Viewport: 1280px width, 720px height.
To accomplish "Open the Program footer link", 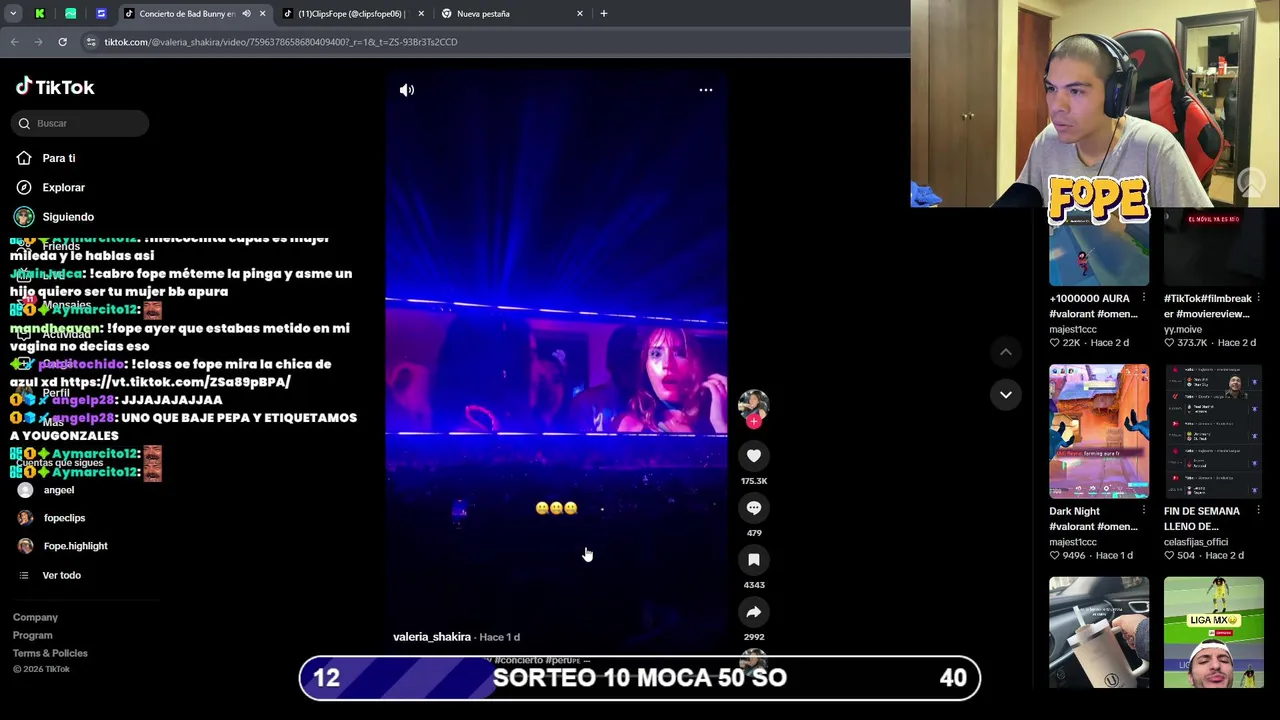I will (33, 636).
